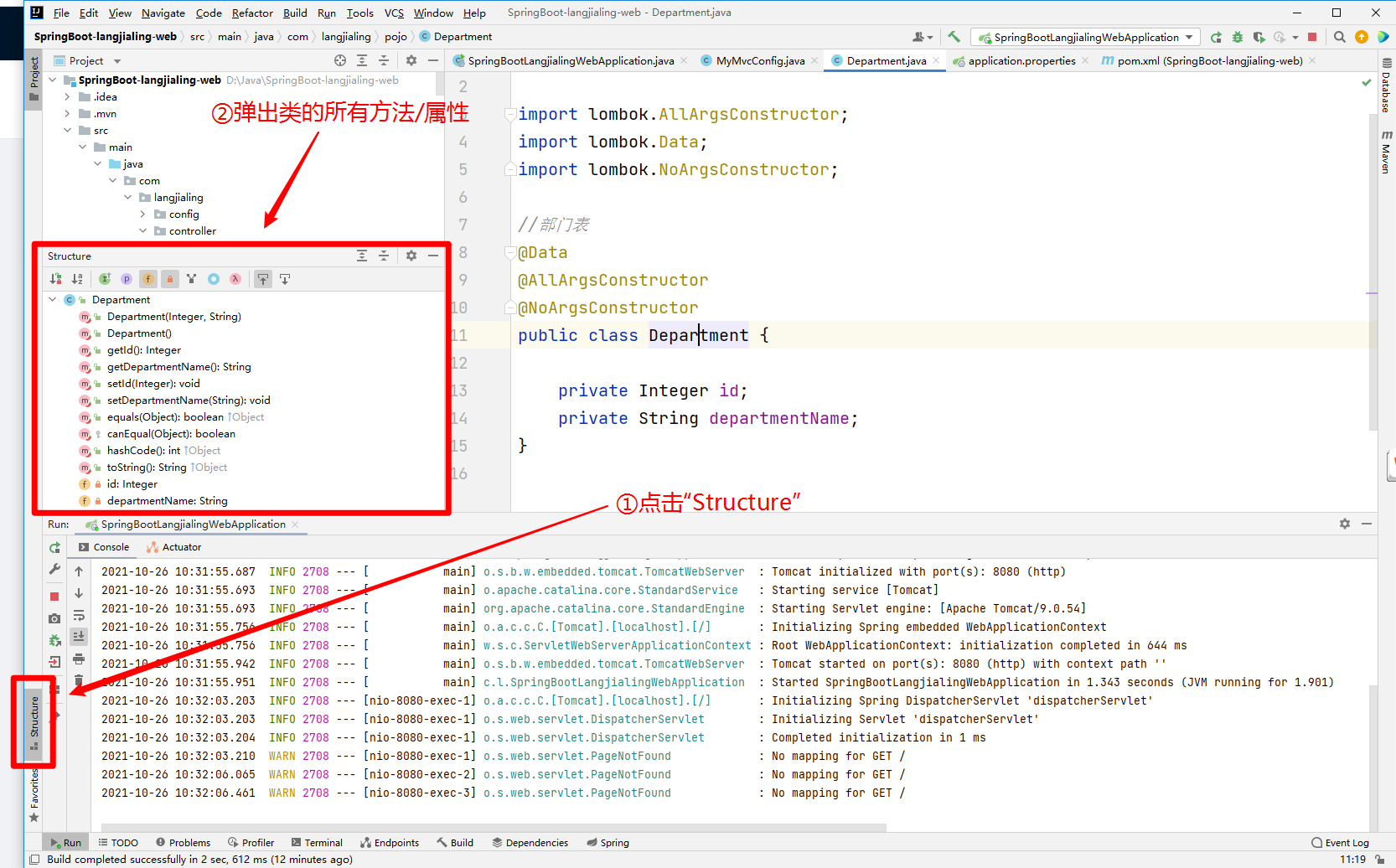This screenshot has height=868, width=1396.
Task: Click the camera thread dump icon
Action: pyautogui.click(x=54, y=618)
